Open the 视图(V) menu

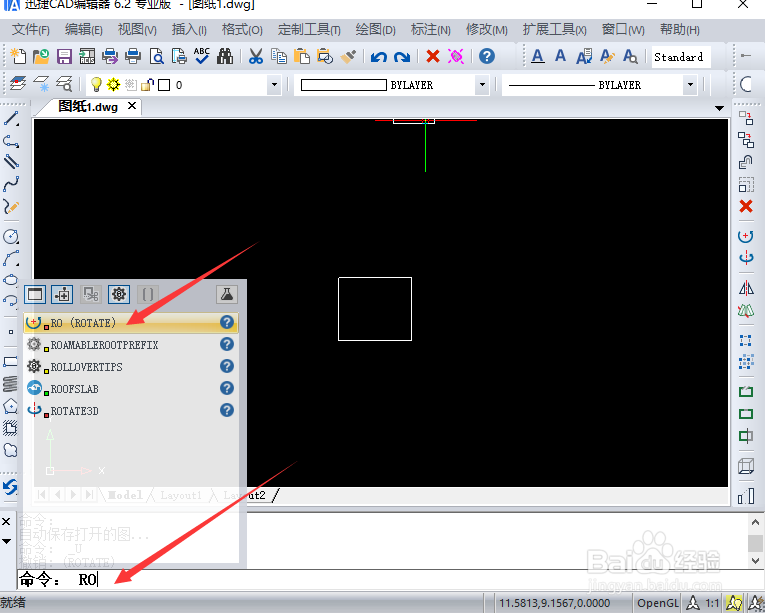[137, 30]
